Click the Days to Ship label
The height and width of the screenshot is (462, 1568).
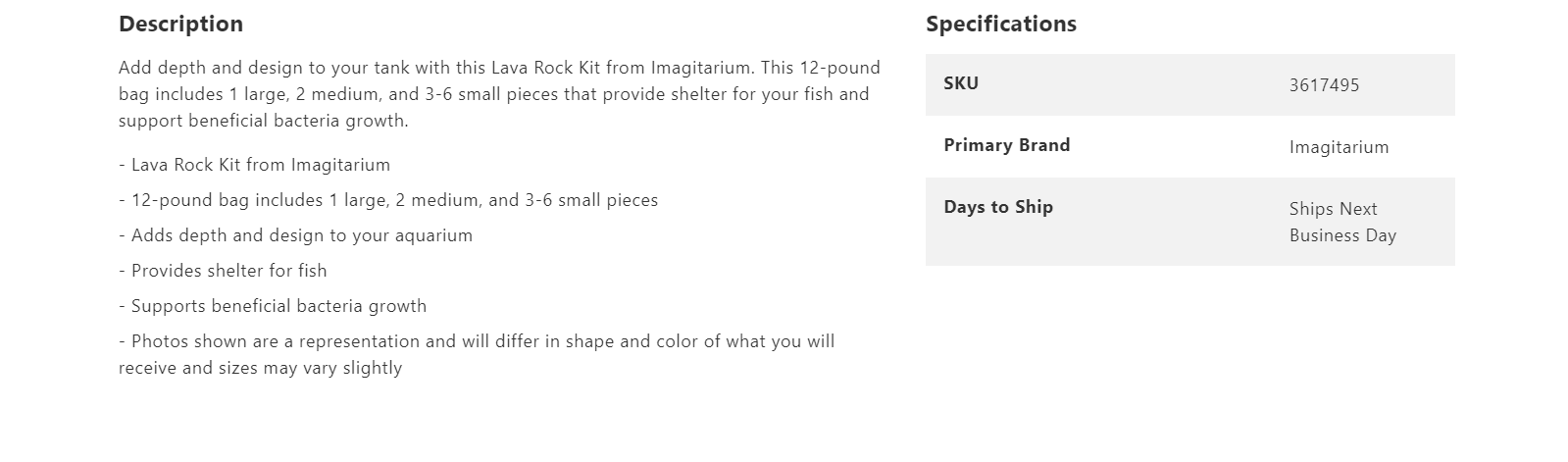997,207
